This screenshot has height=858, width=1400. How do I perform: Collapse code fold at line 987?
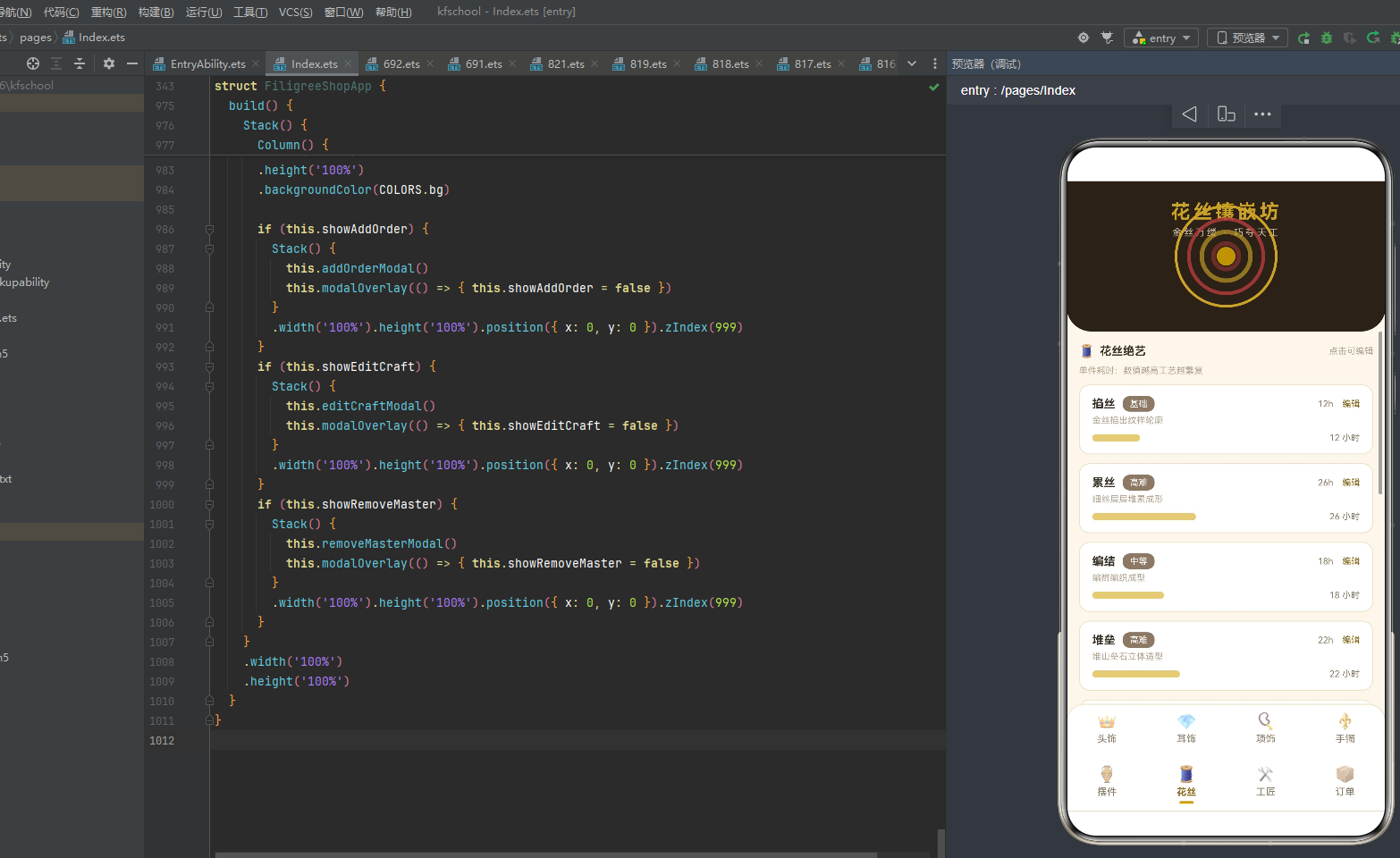[x=210, y=249]
